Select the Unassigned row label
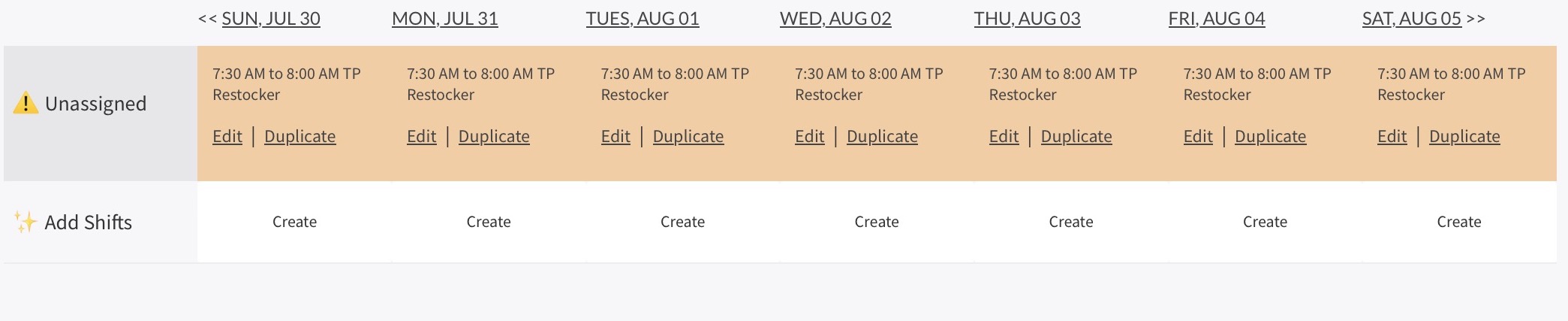The image size is (1568, 321). pos(95,104)
